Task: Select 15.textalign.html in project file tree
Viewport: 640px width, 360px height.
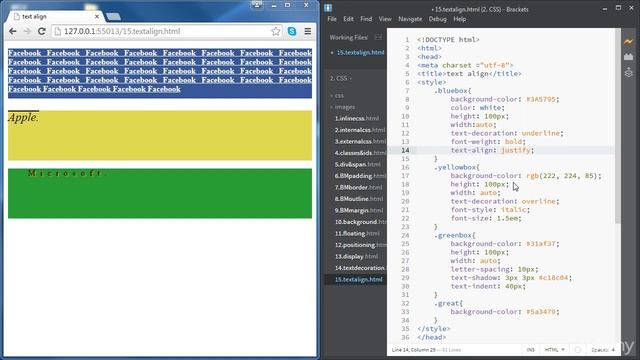Action: point(358,280)
